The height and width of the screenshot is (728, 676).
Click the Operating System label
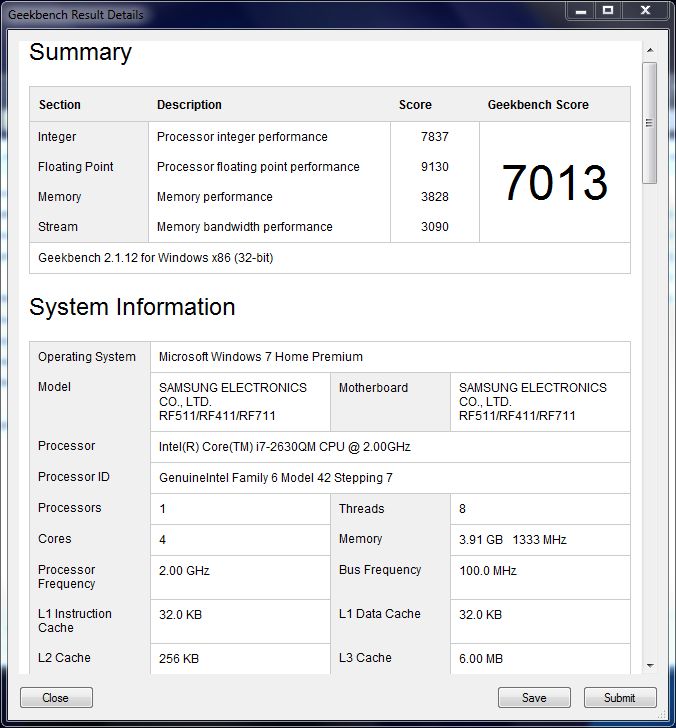point(87,357)
